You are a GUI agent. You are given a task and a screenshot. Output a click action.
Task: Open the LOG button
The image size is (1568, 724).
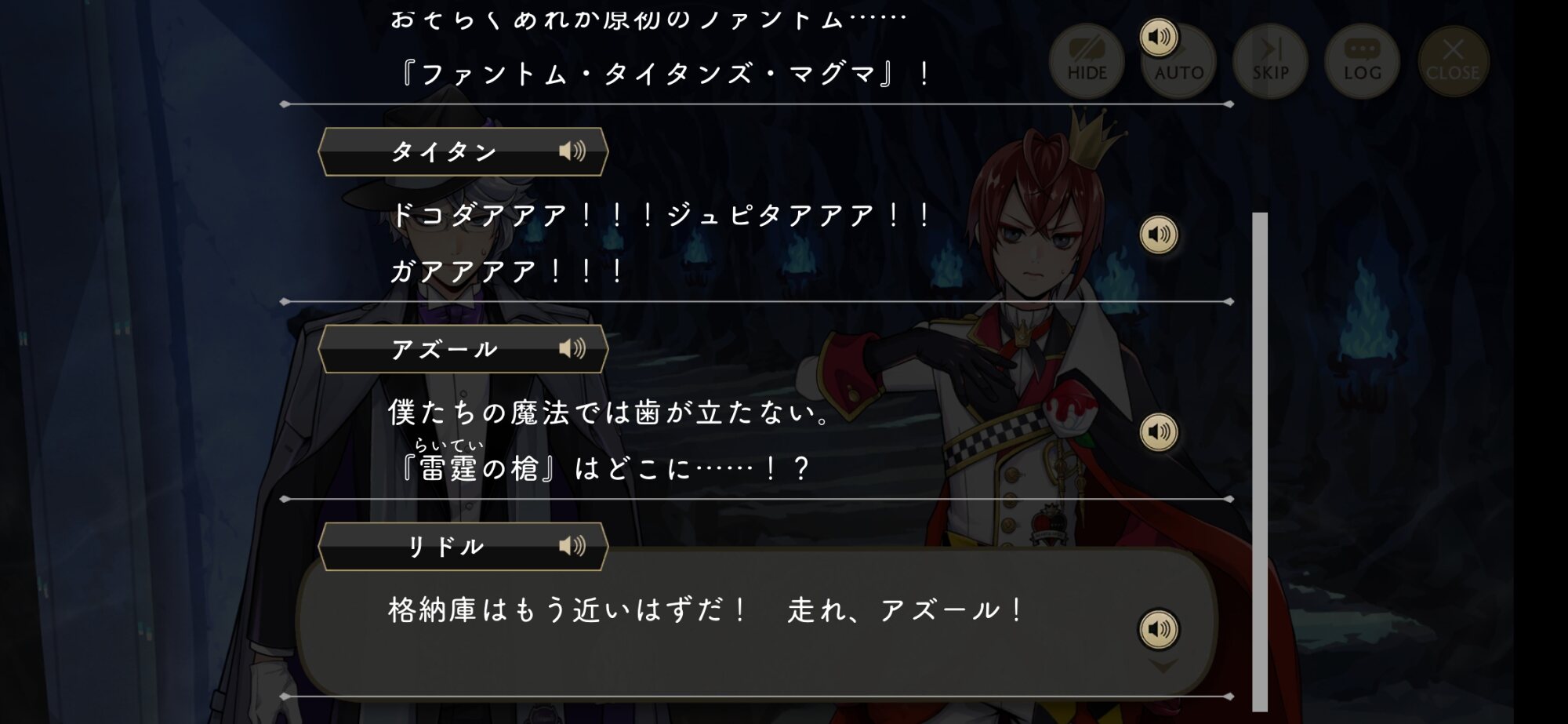(1362, 61)
